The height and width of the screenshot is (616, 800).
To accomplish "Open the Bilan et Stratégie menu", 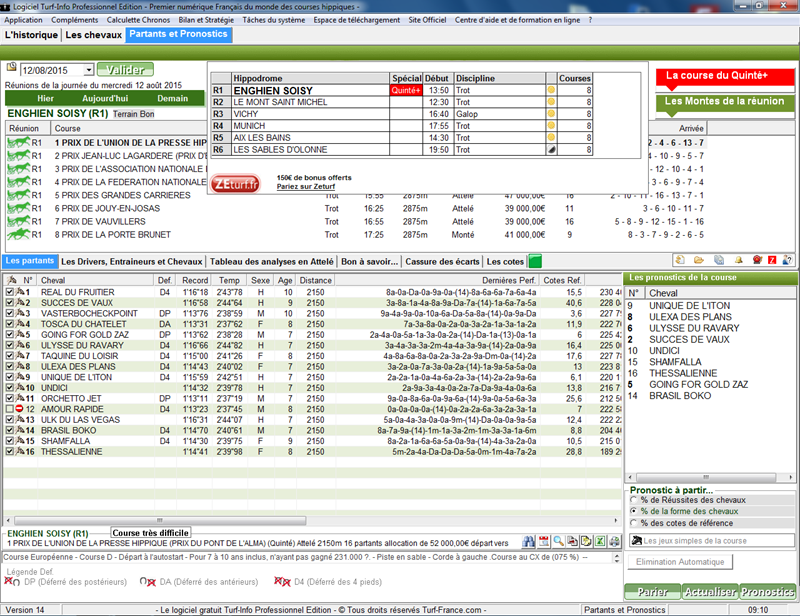I will point(206,20).
